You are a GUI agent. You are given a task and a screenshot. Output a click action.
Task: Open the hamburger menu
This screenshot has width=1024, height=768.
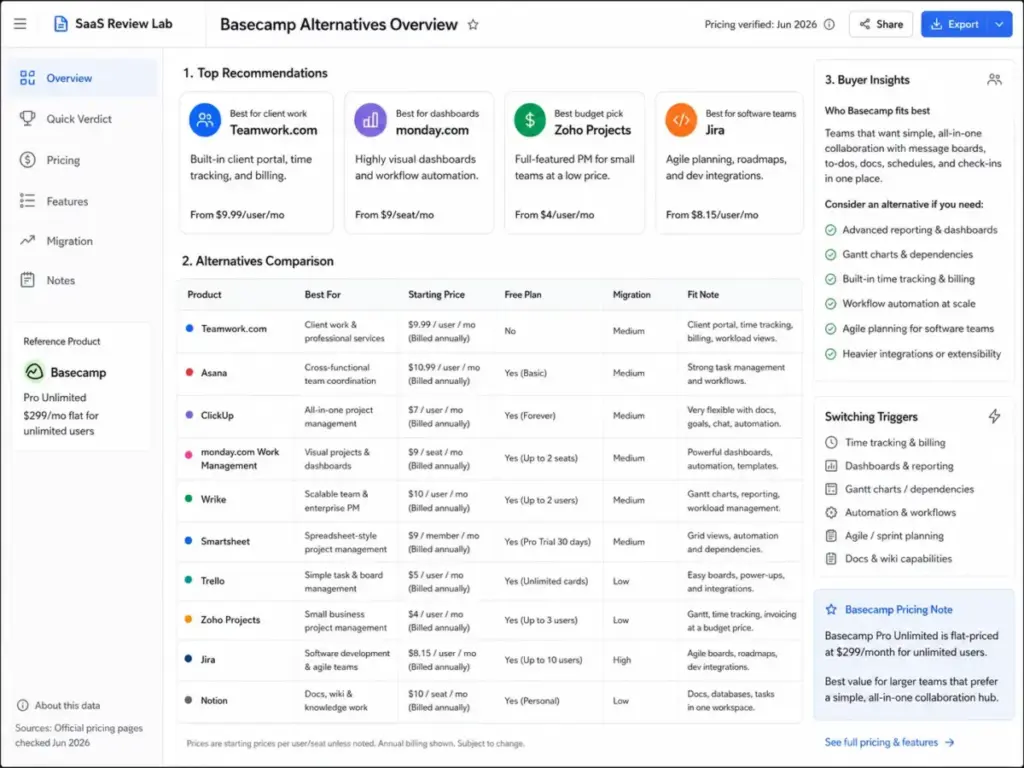point(20,24)
